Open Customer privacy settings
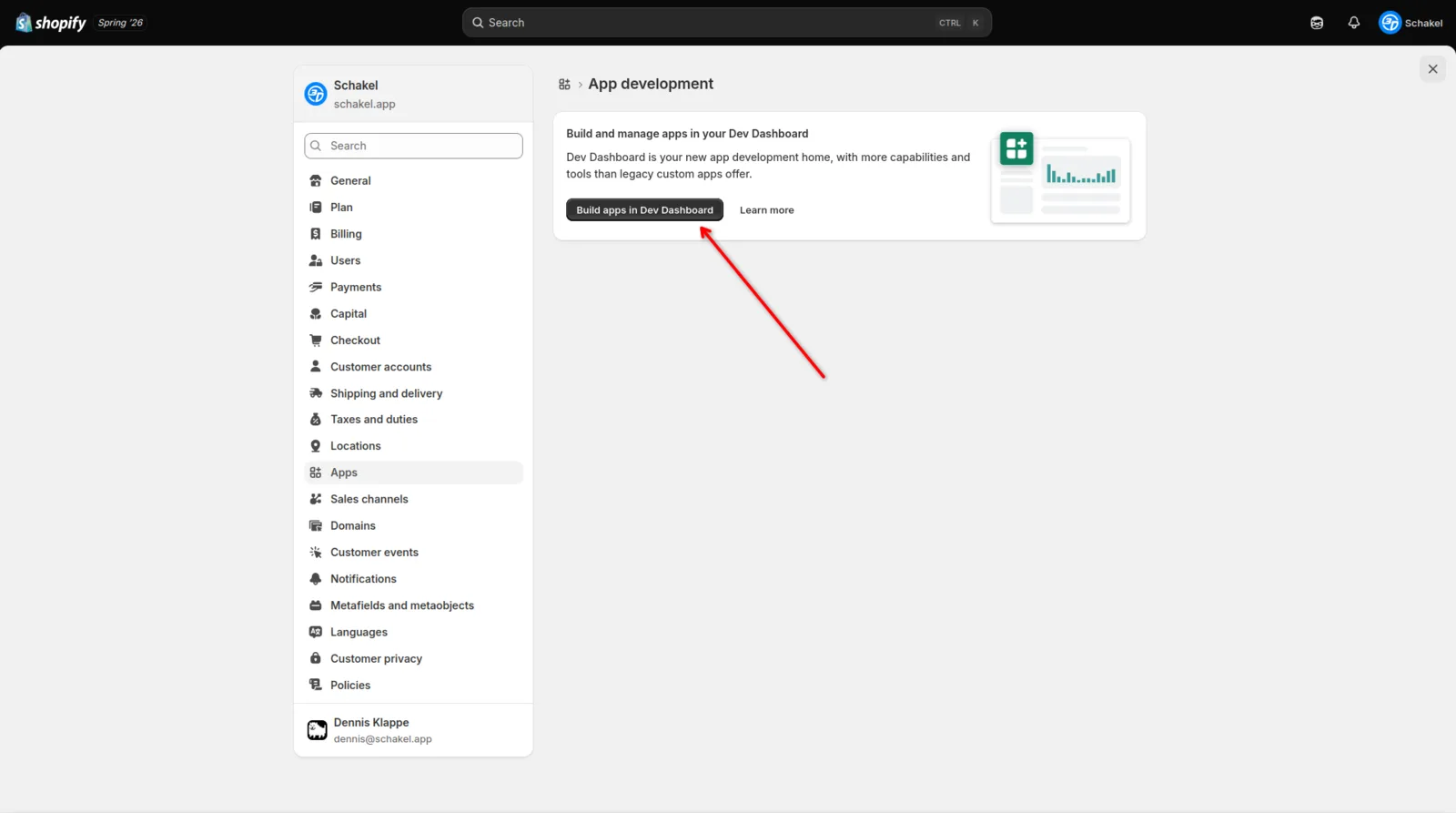Image resolution: width=1456 pixels, height=813 pixels. coord(413,658)
